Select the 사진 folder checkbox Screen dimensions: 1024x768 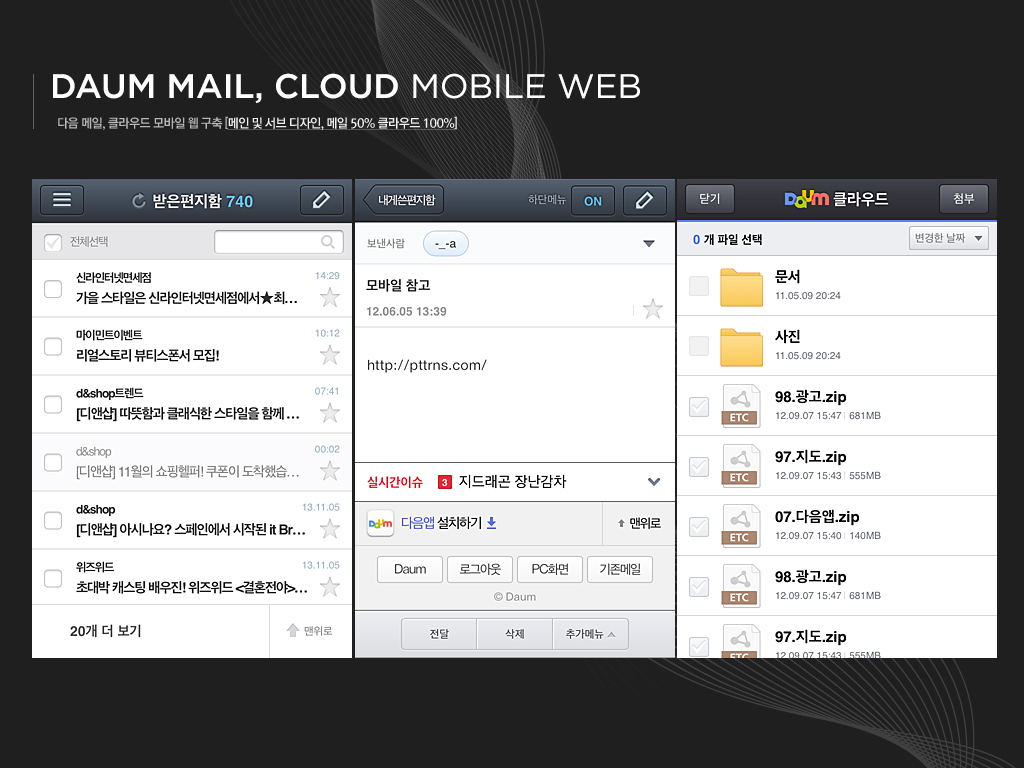coord(699,345)
